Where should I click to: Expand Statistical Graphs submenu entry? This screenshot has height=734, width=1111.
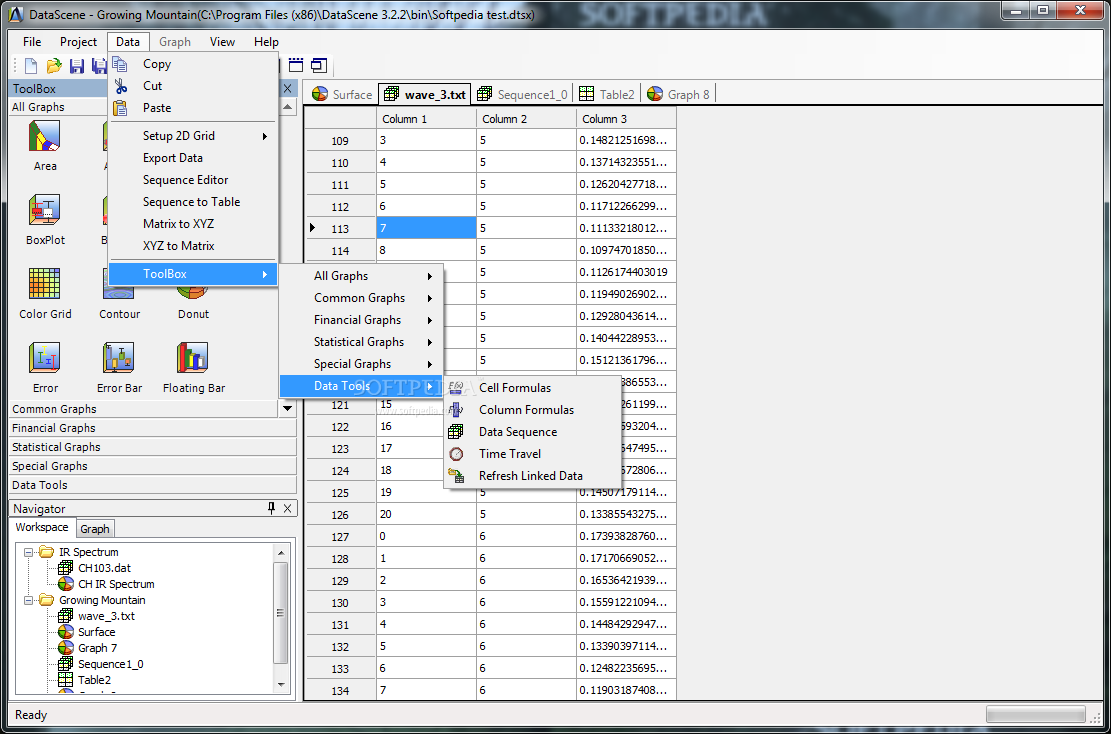[x=361, y=342]
